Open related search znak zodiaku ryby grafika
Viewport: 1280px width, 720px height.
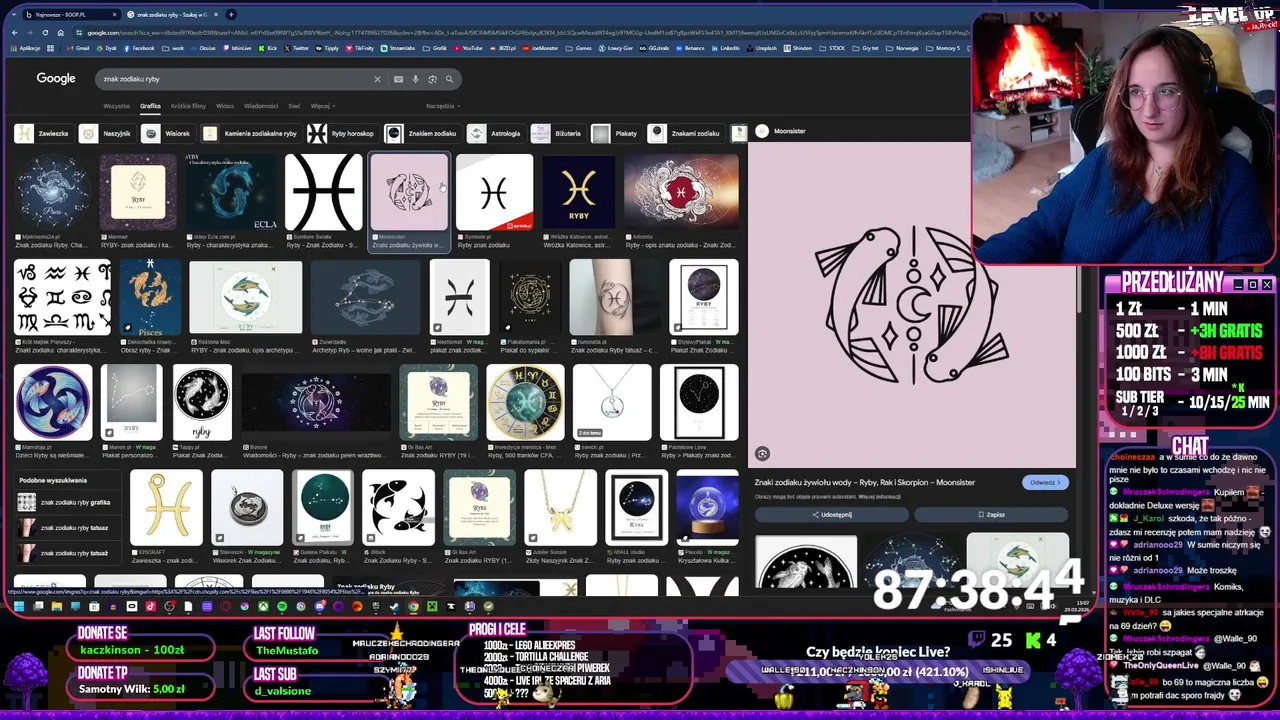(65, 503)
